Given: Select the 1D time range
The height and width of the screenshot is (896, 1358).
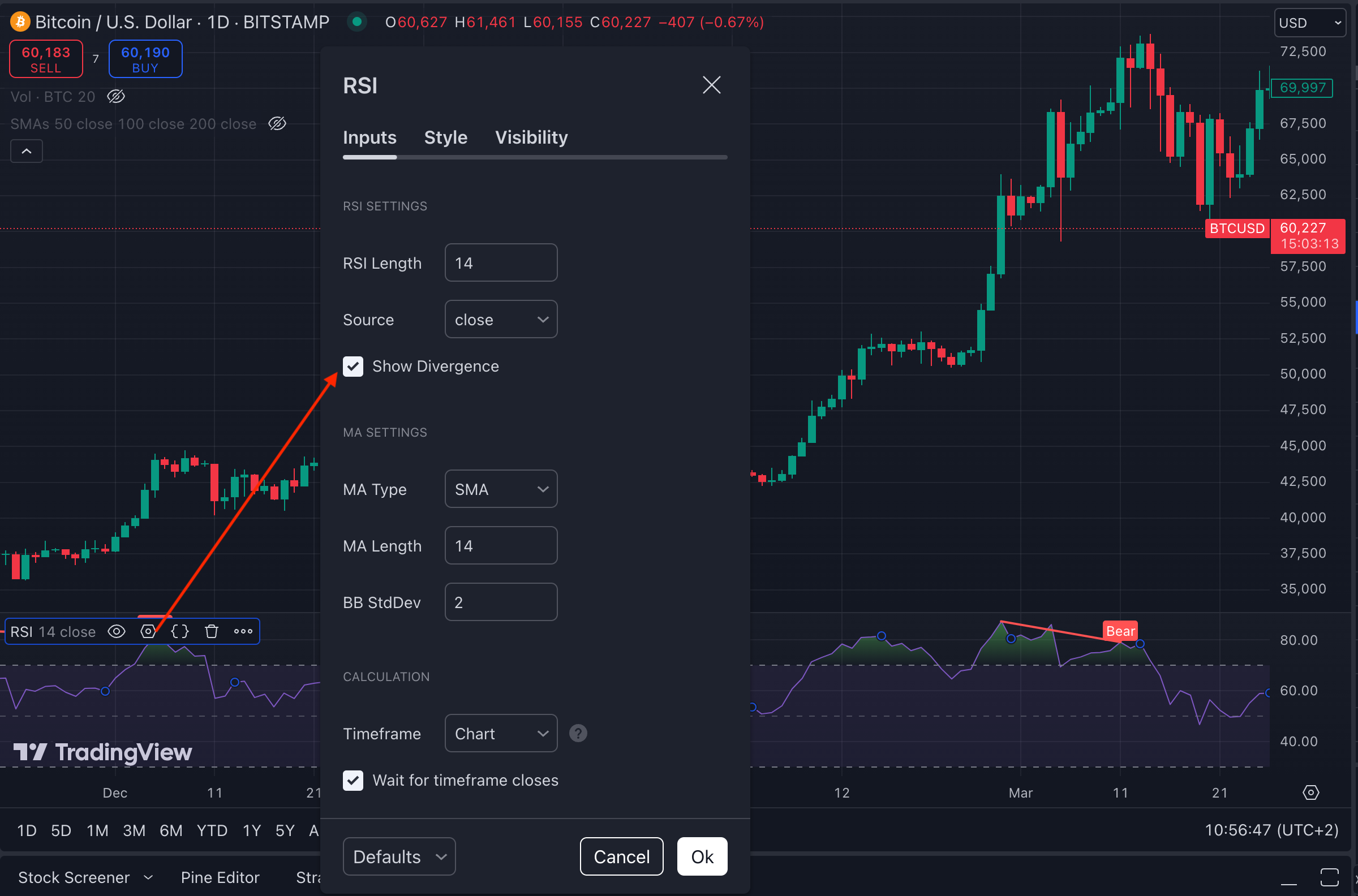Looking at the screenshot, I should (x=26, y=830).
